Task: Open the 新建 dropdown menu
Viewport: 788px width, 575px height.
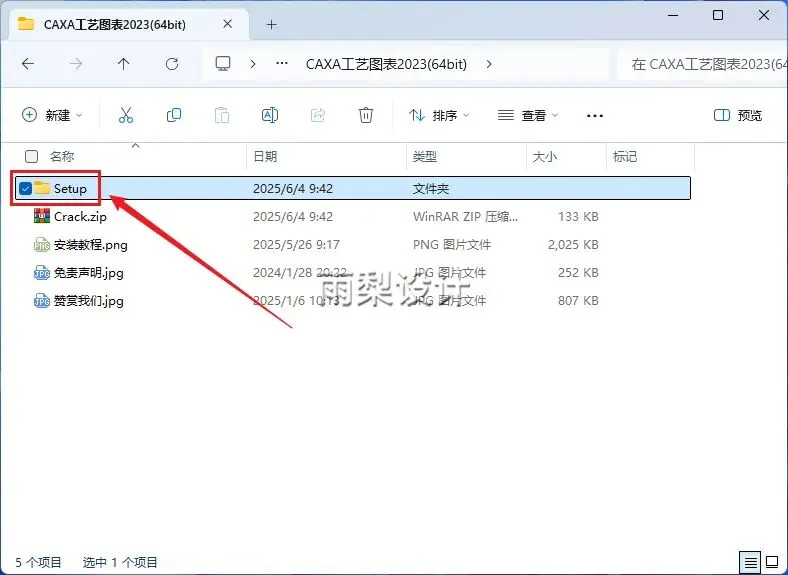Action: [x=52, y=115]
